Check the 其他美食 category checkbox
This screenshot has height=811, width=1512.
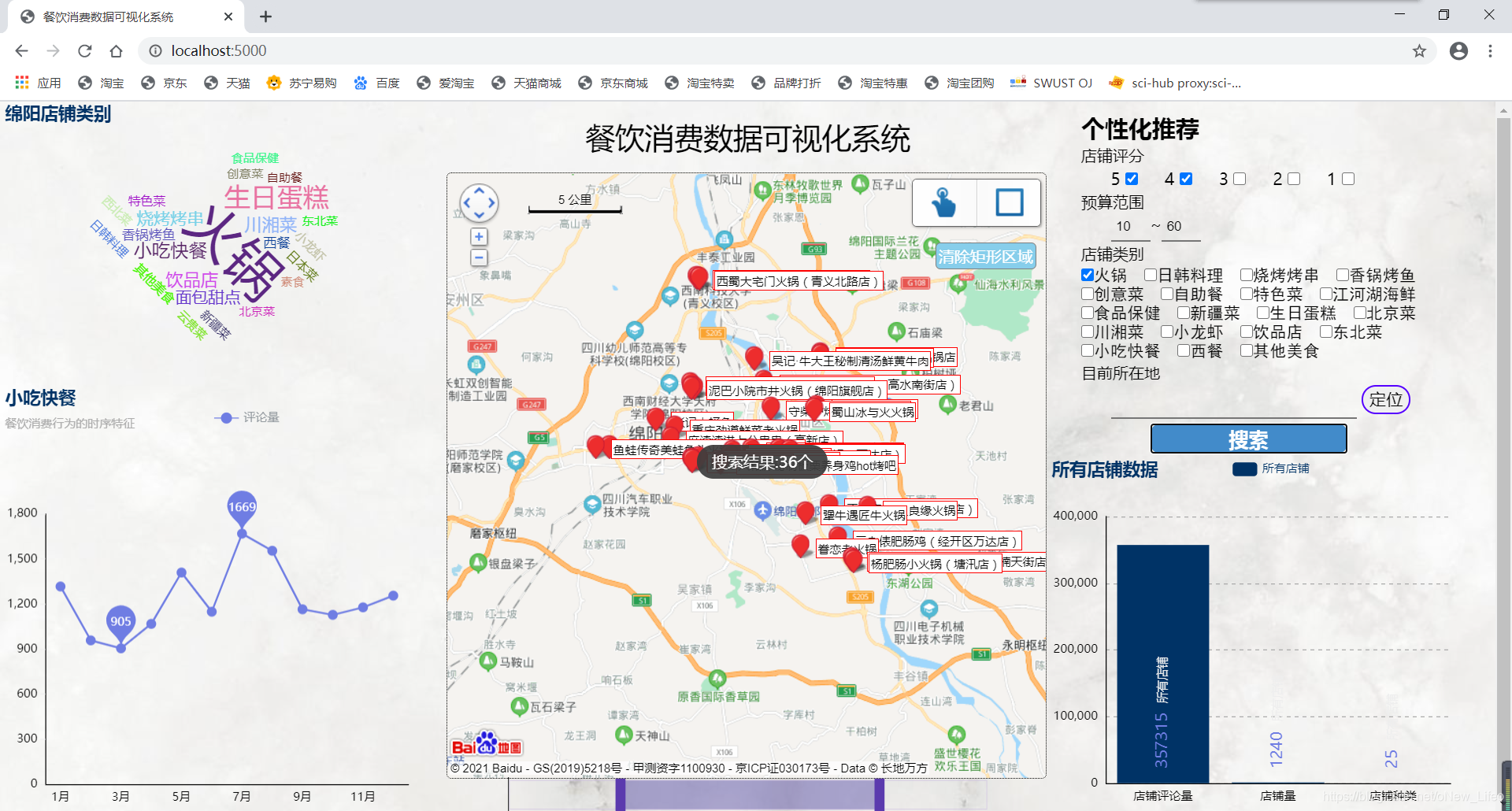point(1247,350)
